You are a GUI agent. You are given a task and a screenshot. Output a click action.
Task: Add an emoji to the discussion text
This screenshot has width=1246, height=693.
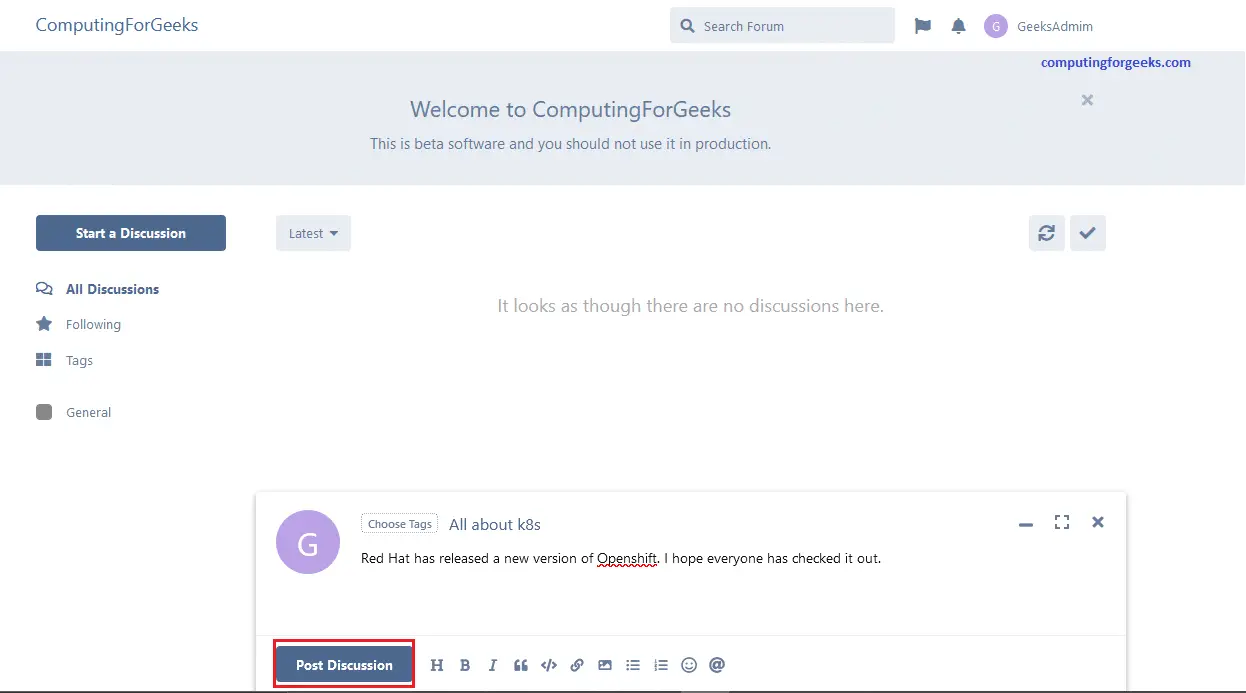point(689,664)
